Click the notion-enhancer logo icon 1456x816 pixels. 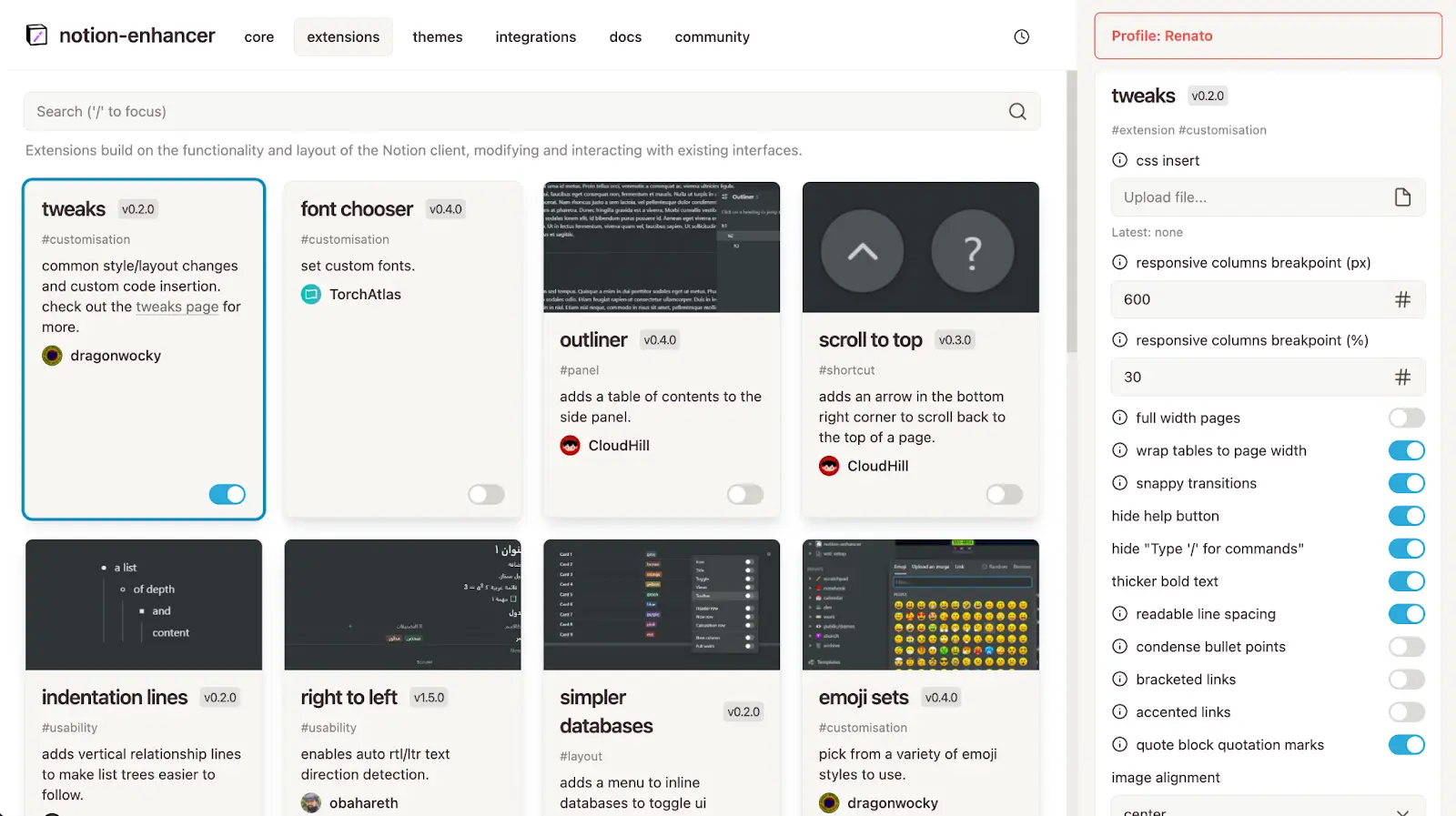pyautogui.click(x=36, y=35)
